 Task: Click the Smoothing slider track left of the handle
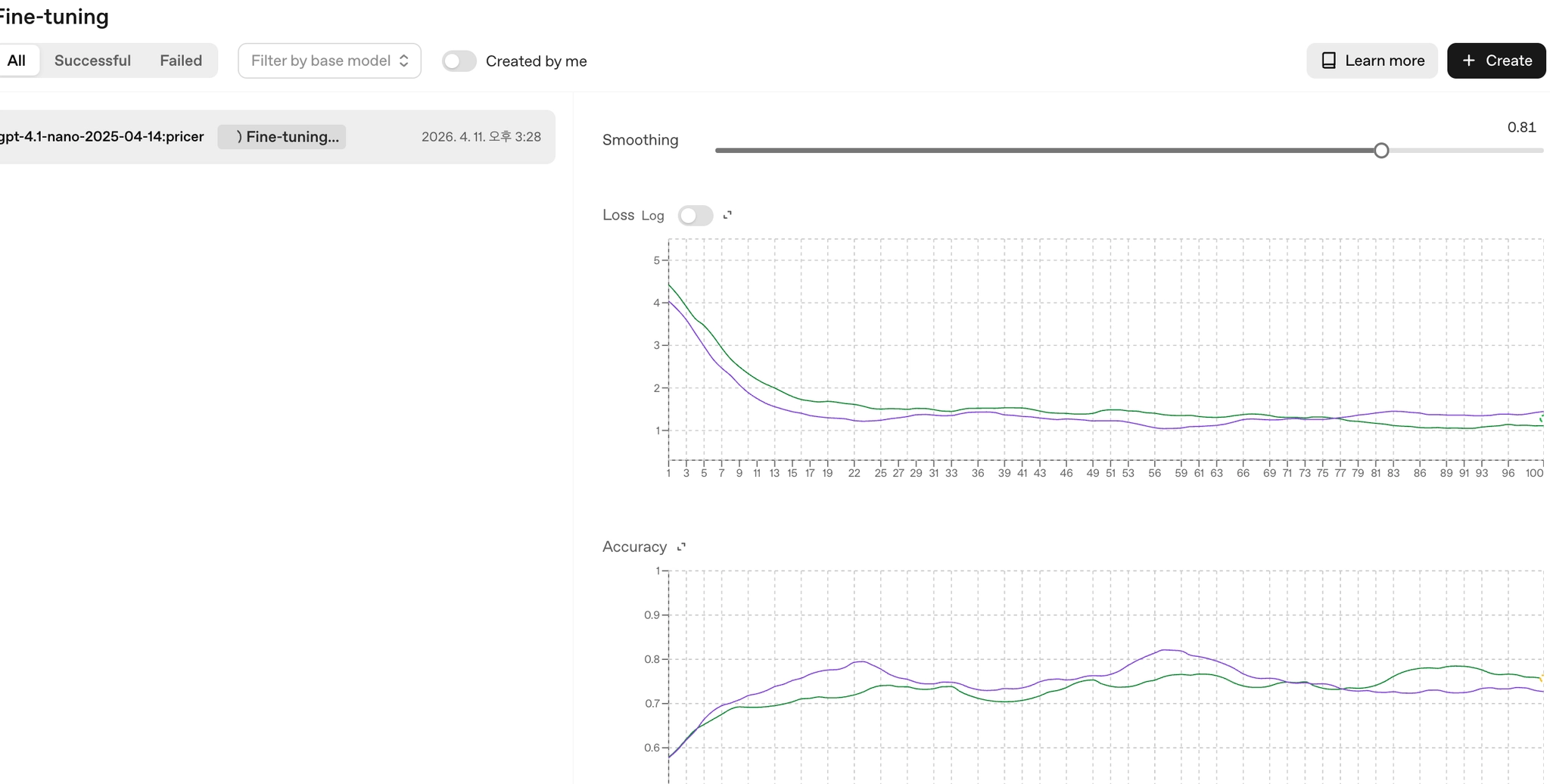1044,151
